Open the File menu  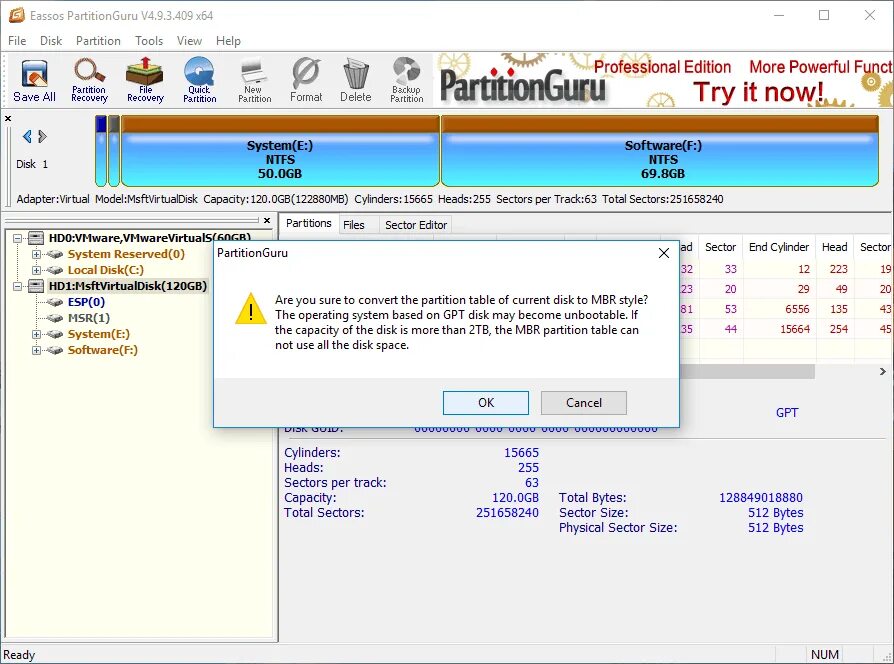17,41
